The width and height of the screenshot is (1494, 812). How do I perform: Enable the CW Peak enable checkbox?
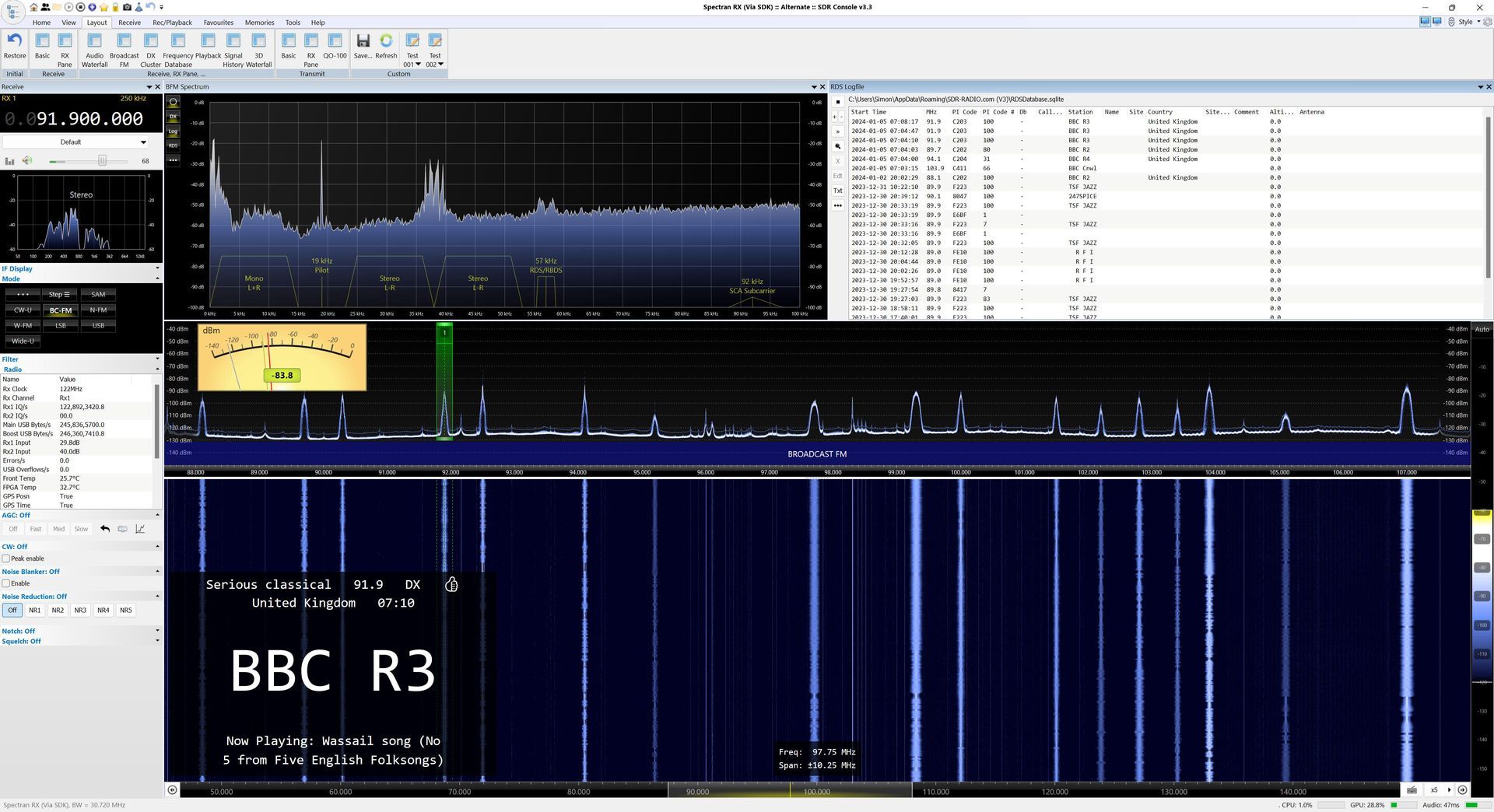click(x=6, y=558)
